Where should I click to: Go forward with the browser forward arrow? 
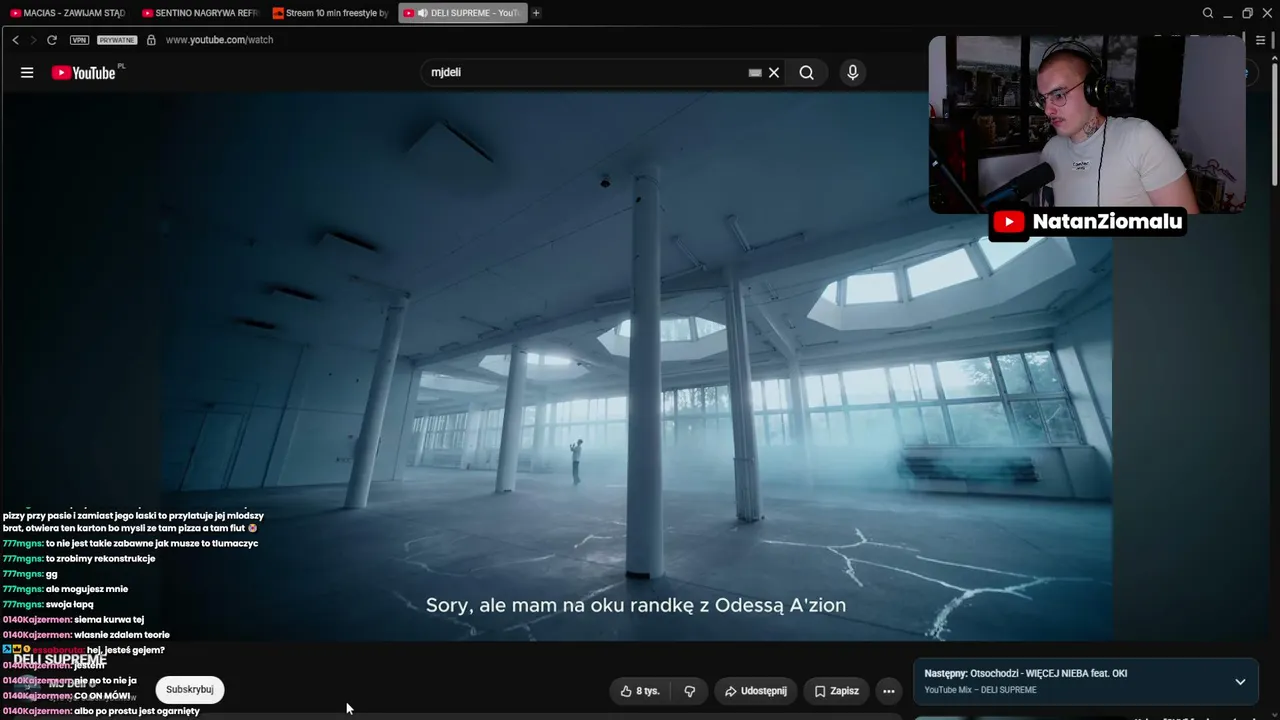click(33, 40)
